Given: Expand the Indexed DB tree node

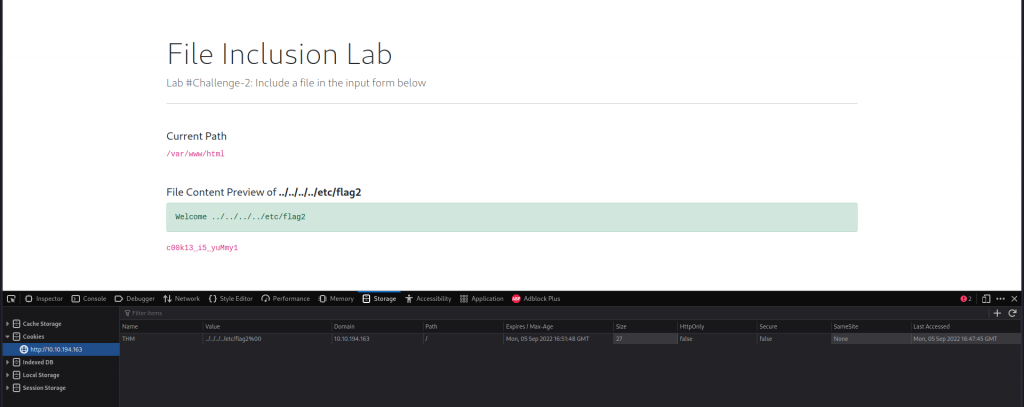Looking at the screenshot, I should pos(7,362).
